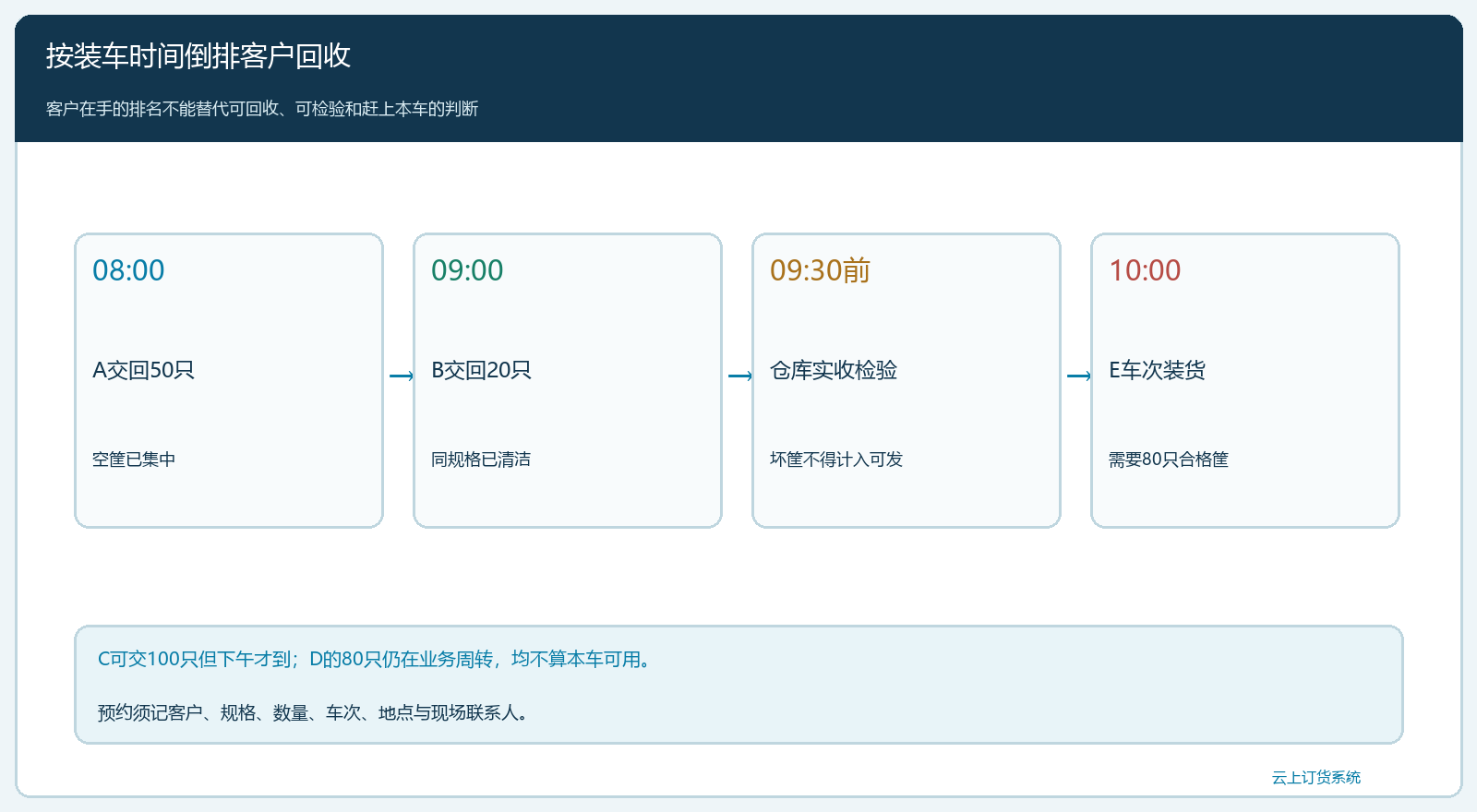The width and height of the screenshot is (1477, 812).
Task: Click the note 需要80只合格筐
Action: pos(1169,460)
